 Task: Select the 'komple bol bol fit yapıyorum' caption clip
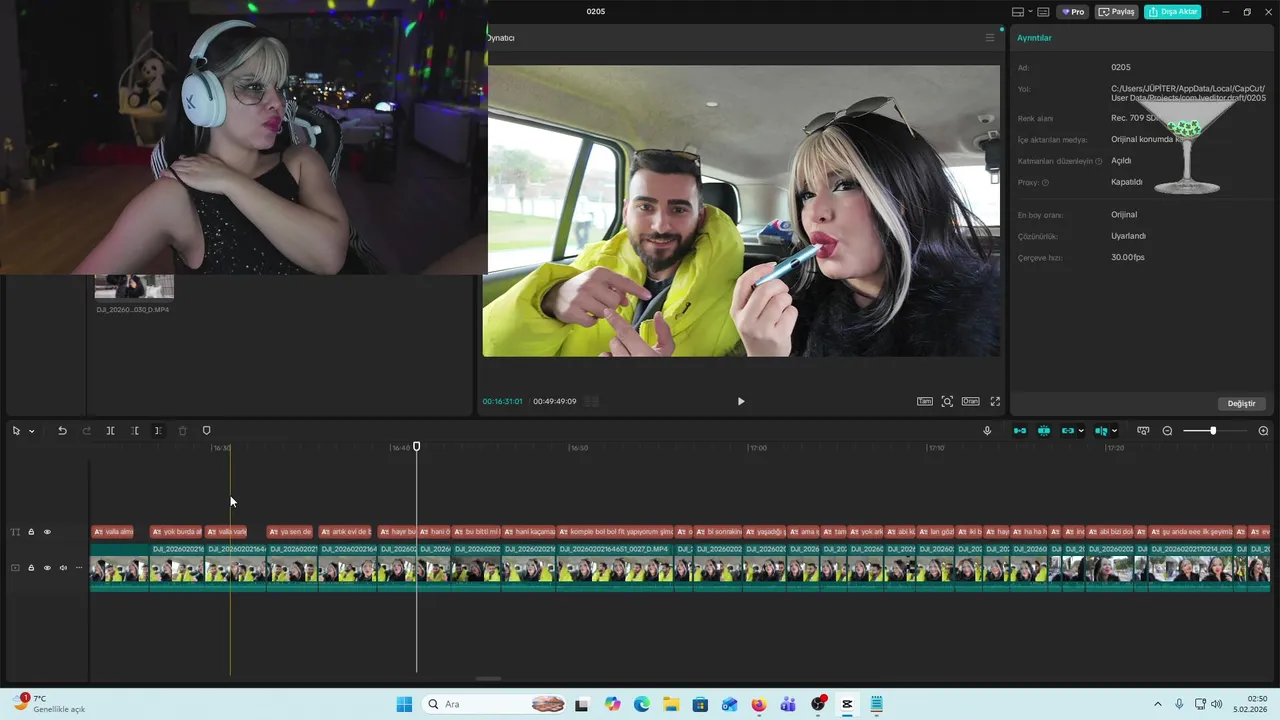[616, 532]
